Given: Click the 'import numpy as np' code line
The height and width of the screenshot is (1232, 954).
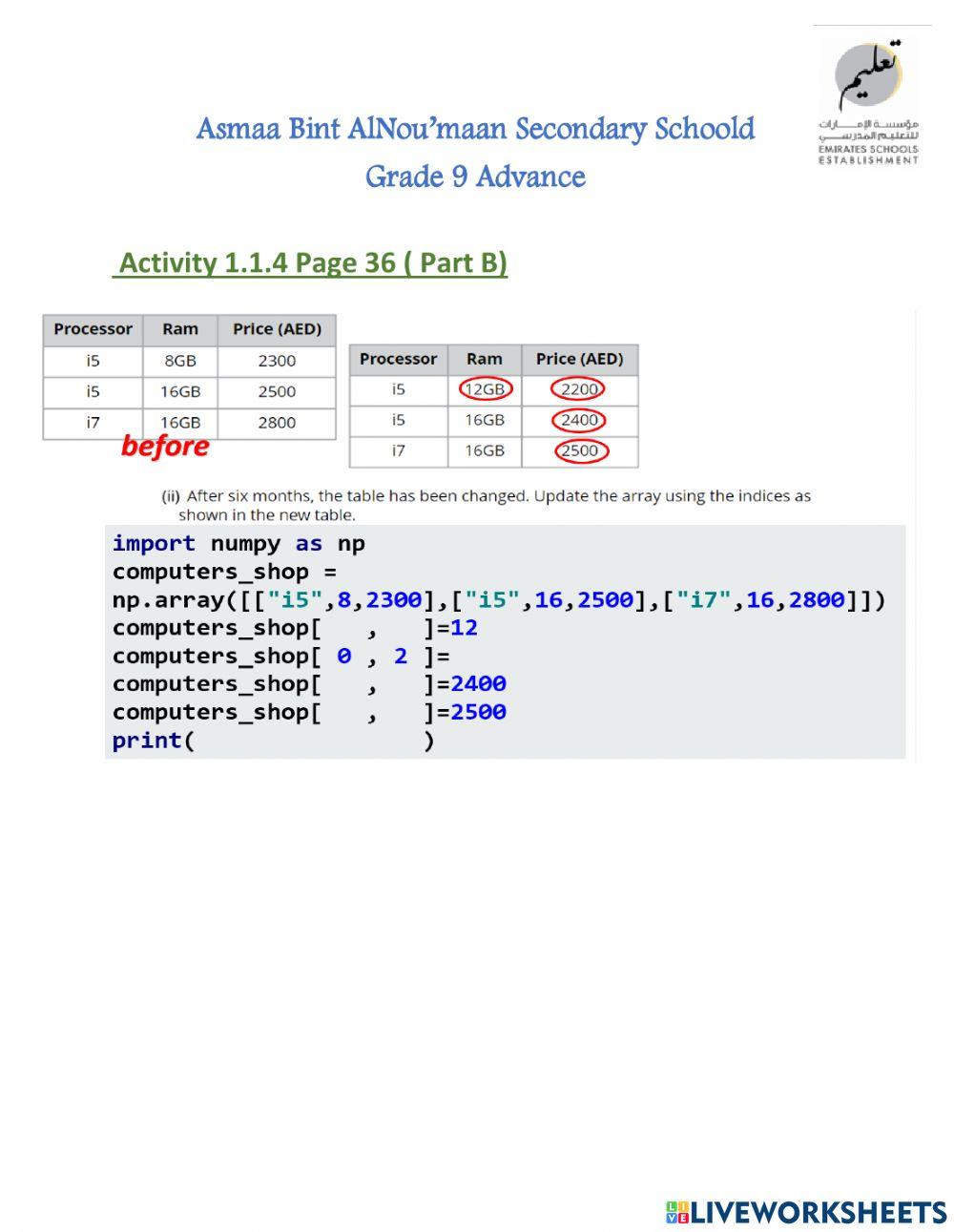Looking at the screenshot, I should pos(238,544).
